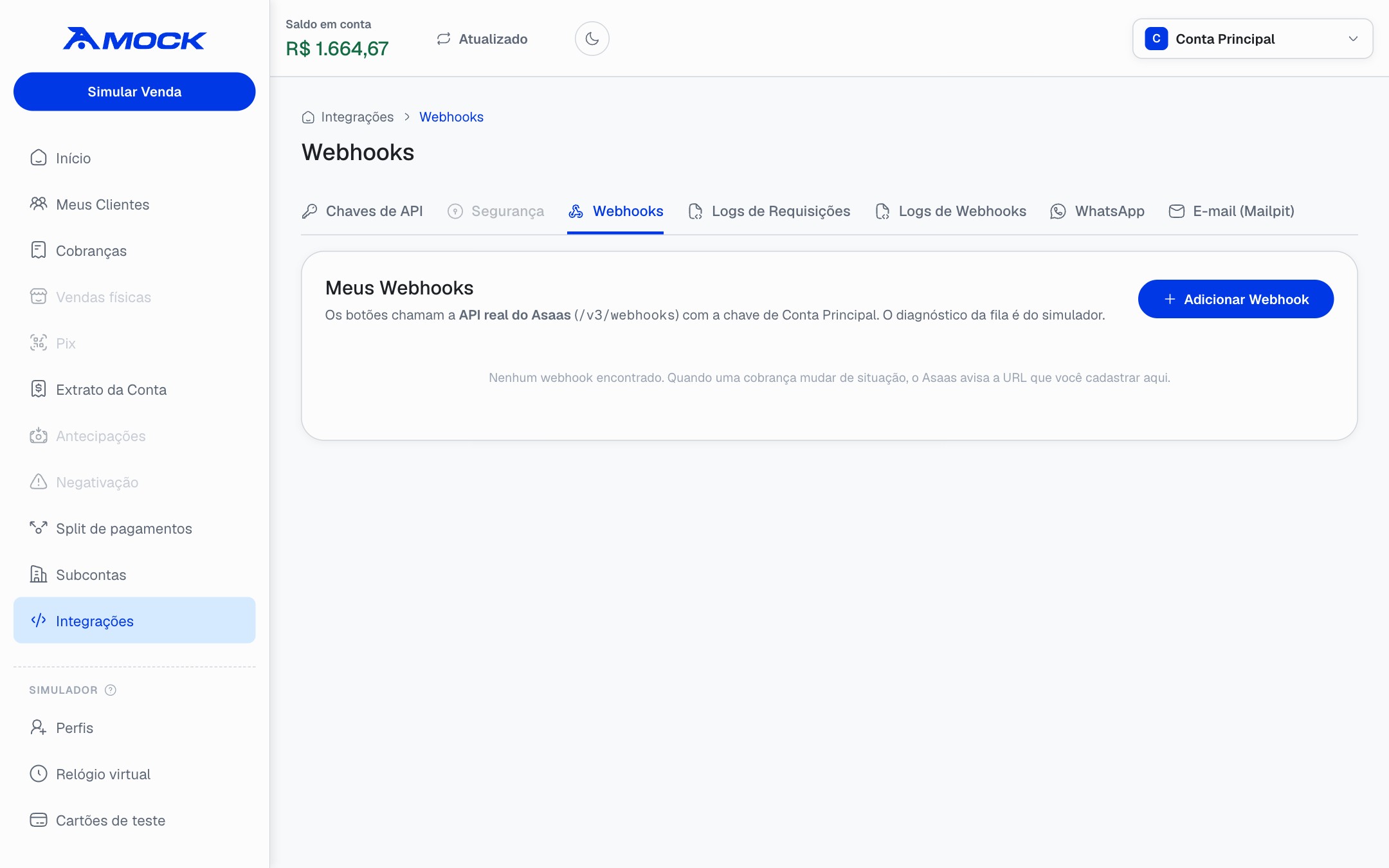
Task: Click the Cobranças receipt icon
Action: tap(39, 250)
